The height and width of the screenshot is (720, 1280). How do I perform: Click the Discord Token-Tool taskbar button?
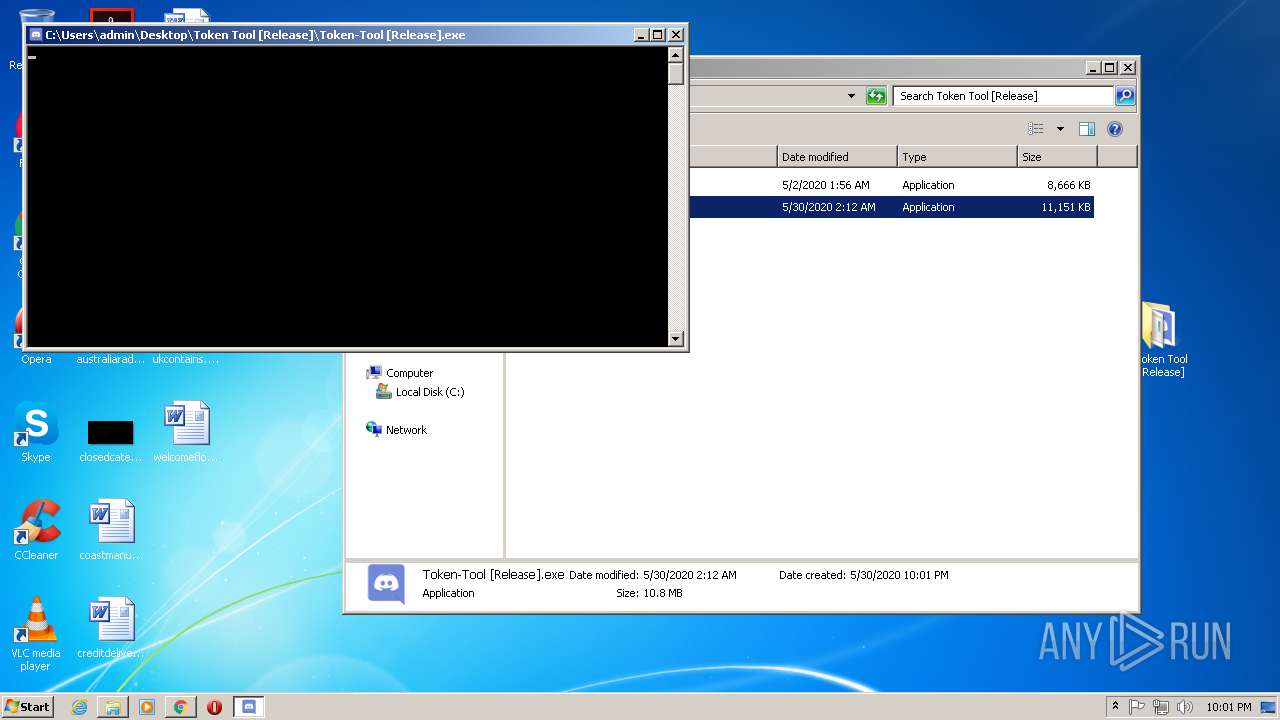tap(249, 707)
